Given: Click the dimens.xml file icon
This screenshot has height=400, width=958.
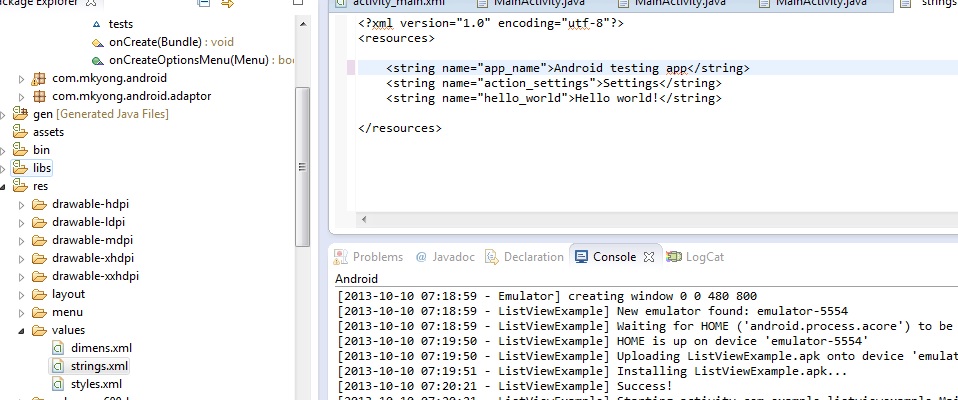Looking at the screenshot, I should 58,348.
